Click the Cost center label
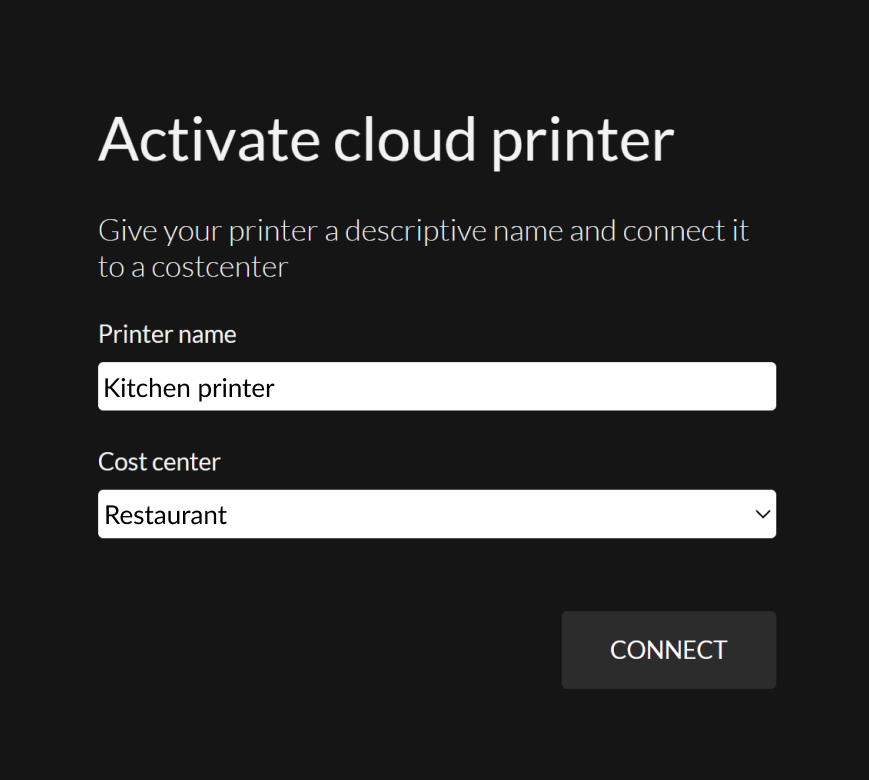The height and width of the screenshot is (780, 869). click(x=159, y=462)
